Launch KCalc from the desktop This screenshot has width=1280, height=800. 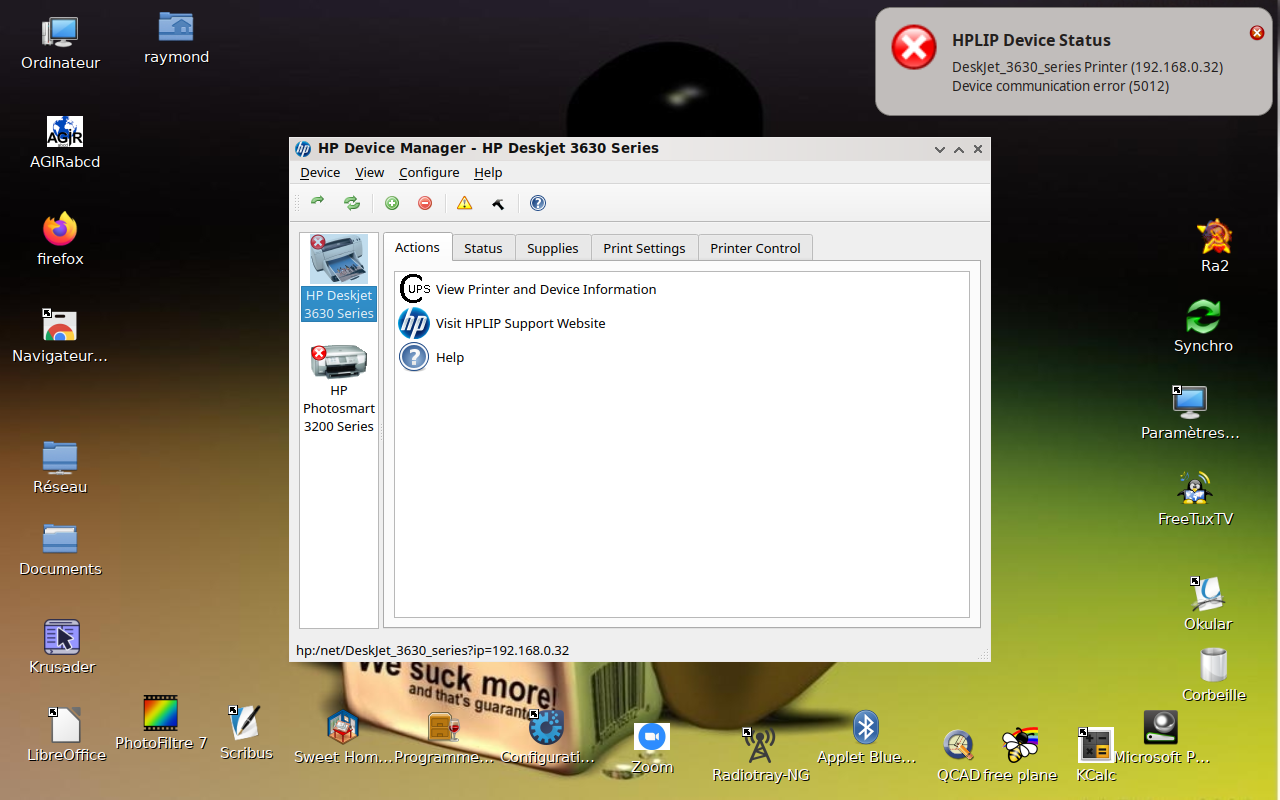1096,755
